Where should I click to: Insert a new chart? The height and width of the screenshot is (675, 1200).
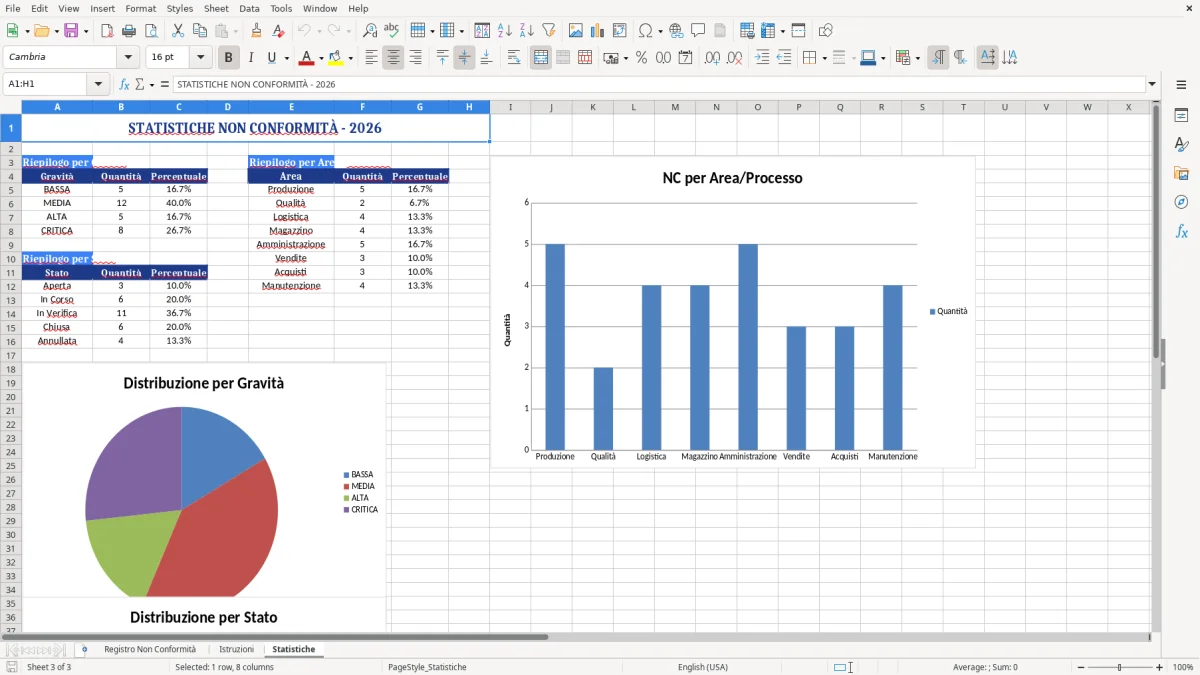click(596, 29)
